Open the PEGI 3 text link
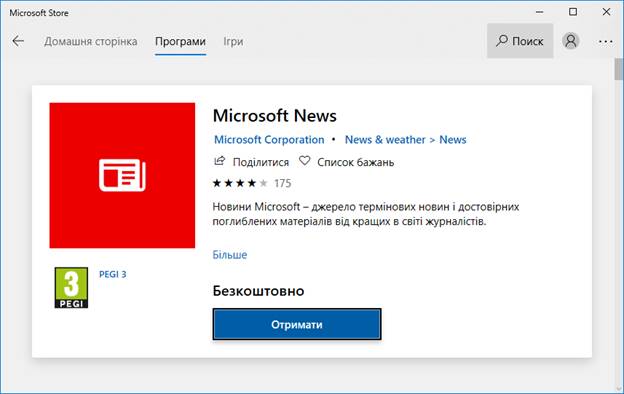The image size is (624, 394). tap(113, 274)
